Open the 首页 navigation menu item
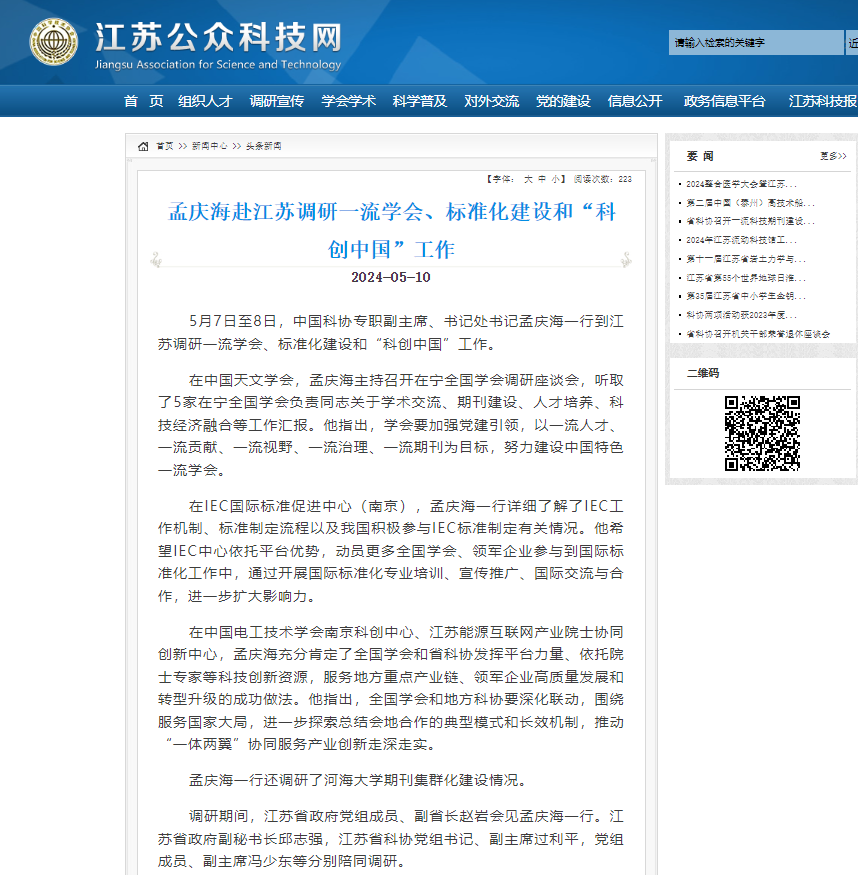 coord(143,101)
